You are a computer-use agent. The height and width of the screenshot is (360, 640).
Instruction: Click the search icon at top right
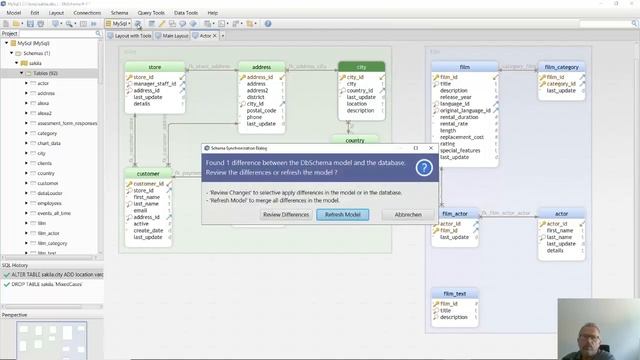point(634,24)
